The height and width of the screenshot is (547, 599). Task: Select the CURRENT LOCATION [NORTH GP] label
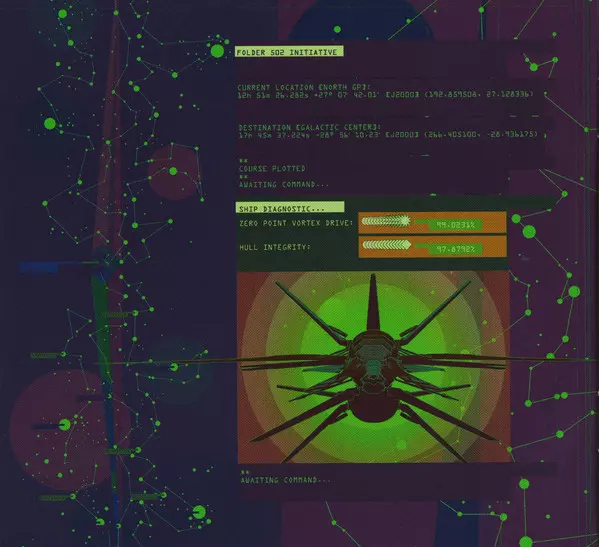304,87
